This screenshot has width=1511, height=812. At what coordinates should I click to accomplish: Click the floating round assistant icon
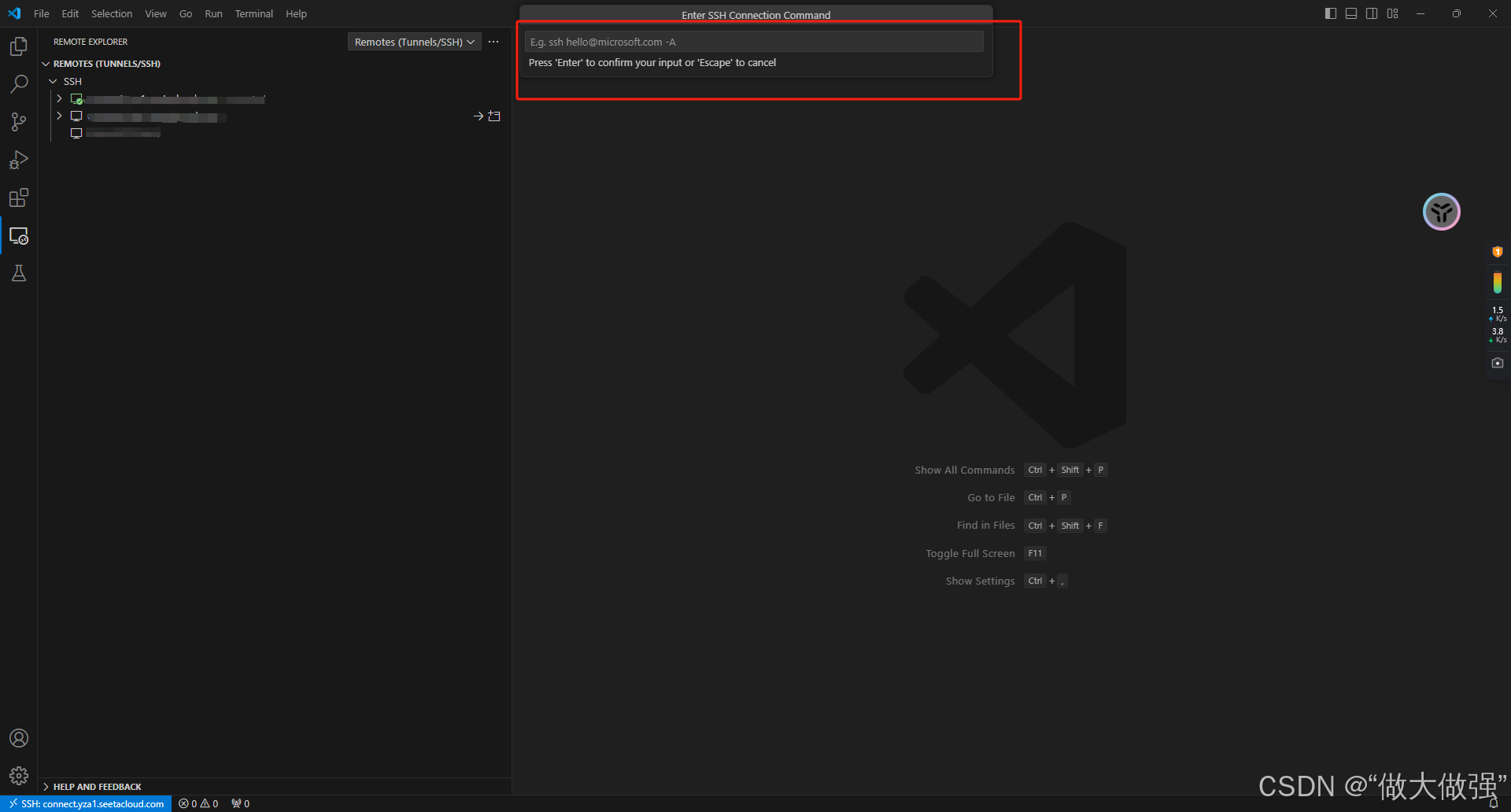tap(1442, 212)
